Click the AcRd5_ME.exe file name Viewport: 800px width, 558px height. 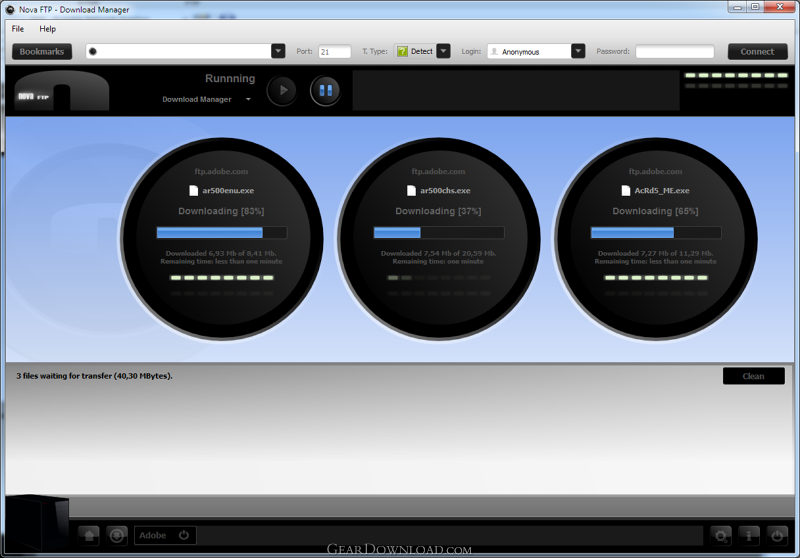[662, 190]
